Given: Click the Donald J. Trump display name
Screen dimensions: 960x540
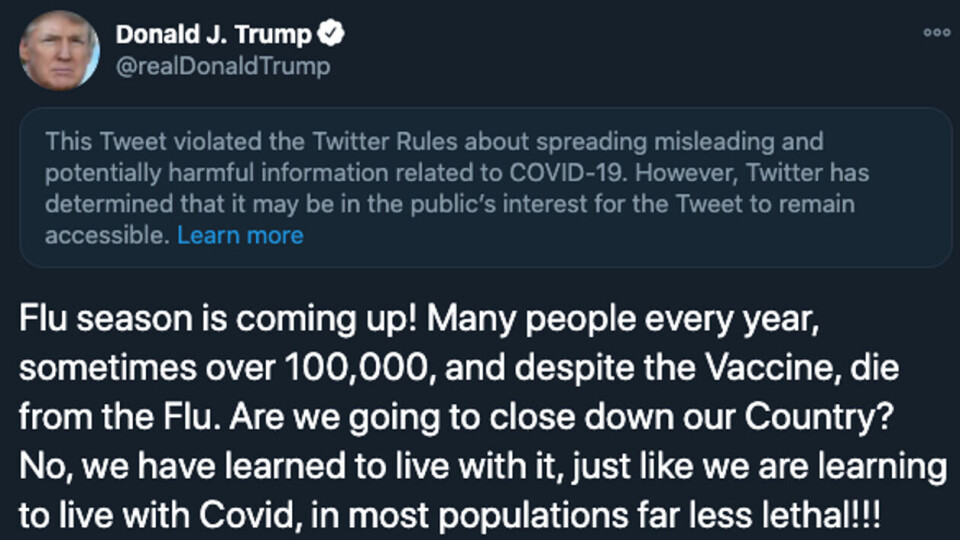Looking at the screenshot, I should pos(214,34).
